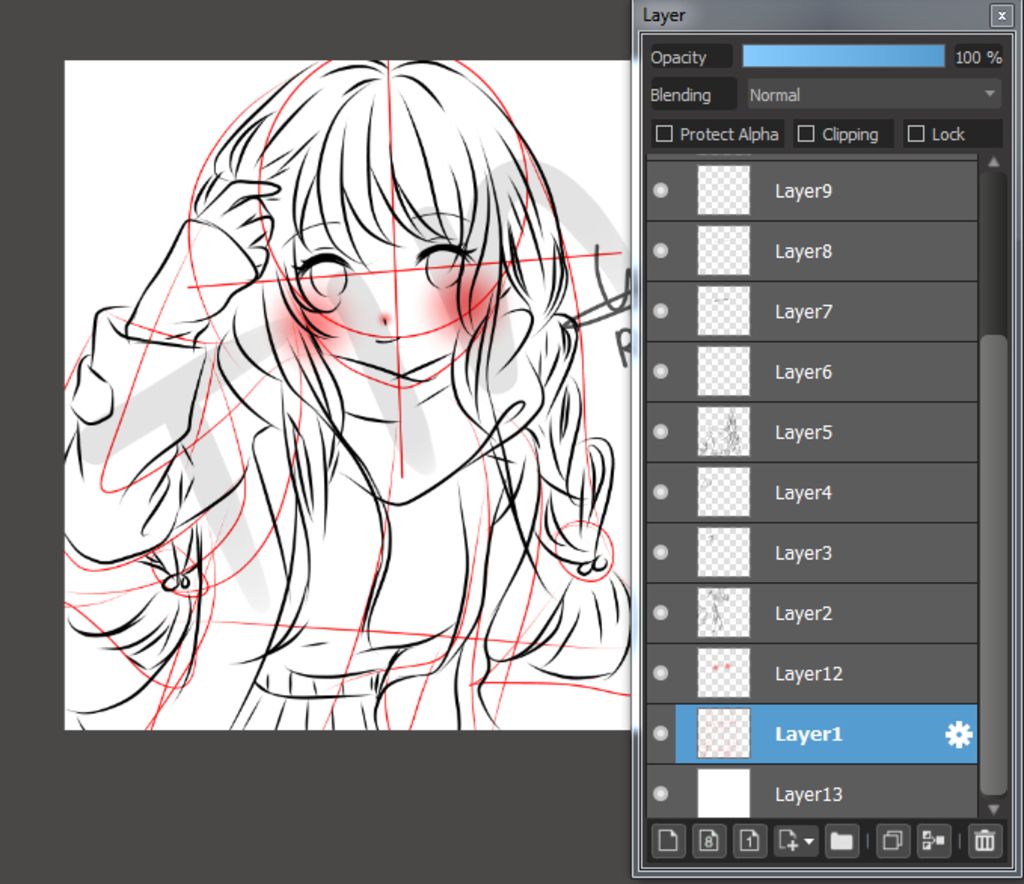Hide Layer5 visibility
1024x884 pixels.
pos(661,432)
